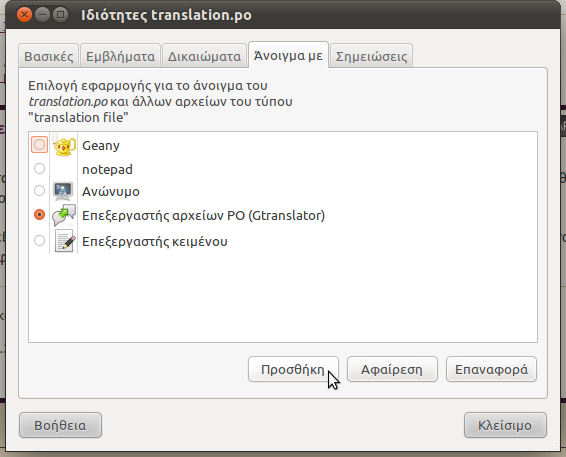Select the Geany radio button
The width and height of the screenshot is (566, 457).
pyautogui.click(x=39, y=145)
